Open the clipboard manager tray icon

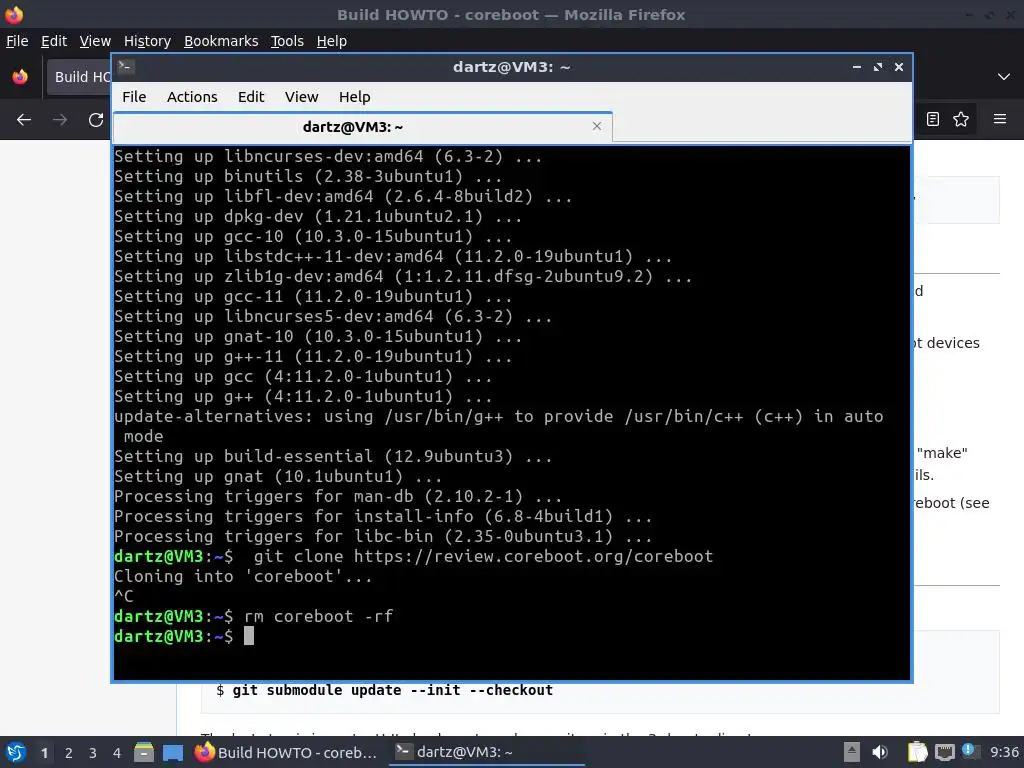(x=918, y=752)
